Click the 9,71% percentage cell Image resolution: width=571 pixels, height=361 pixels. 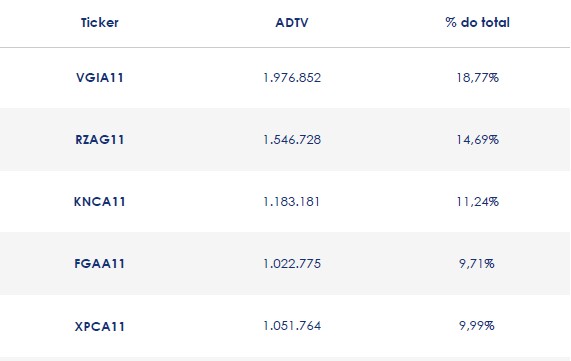point(477,263)
